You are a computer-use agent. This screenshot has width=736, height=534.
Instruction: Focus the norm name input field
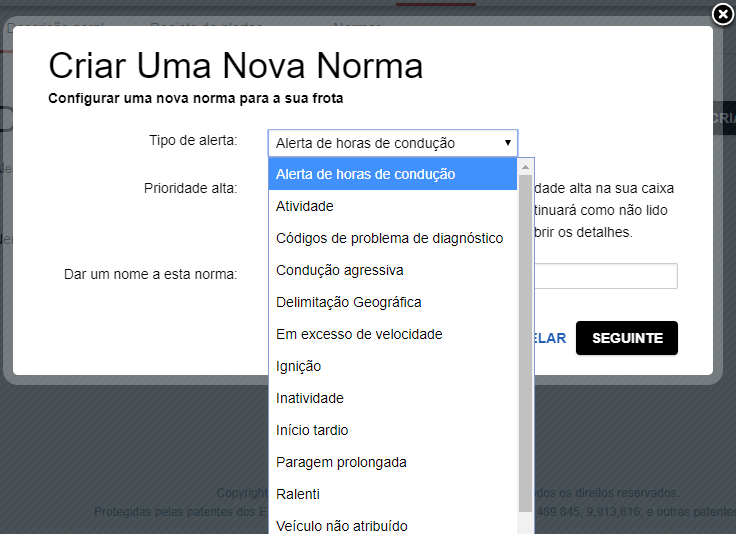[x=606, y=276]
